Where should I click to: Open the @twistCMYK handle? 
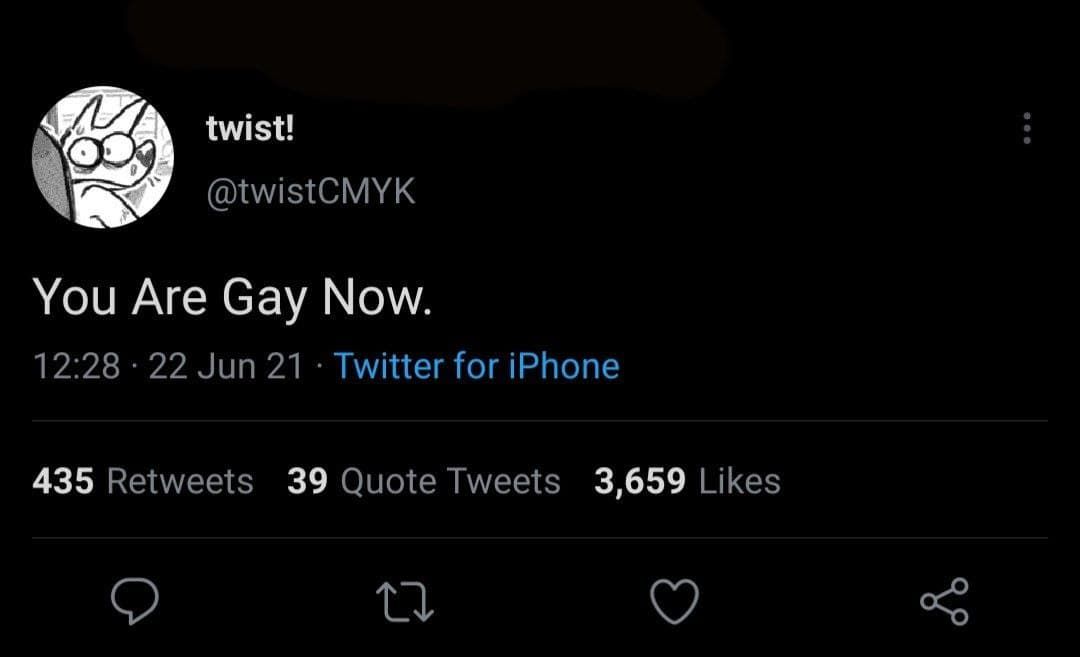(310, 190)
